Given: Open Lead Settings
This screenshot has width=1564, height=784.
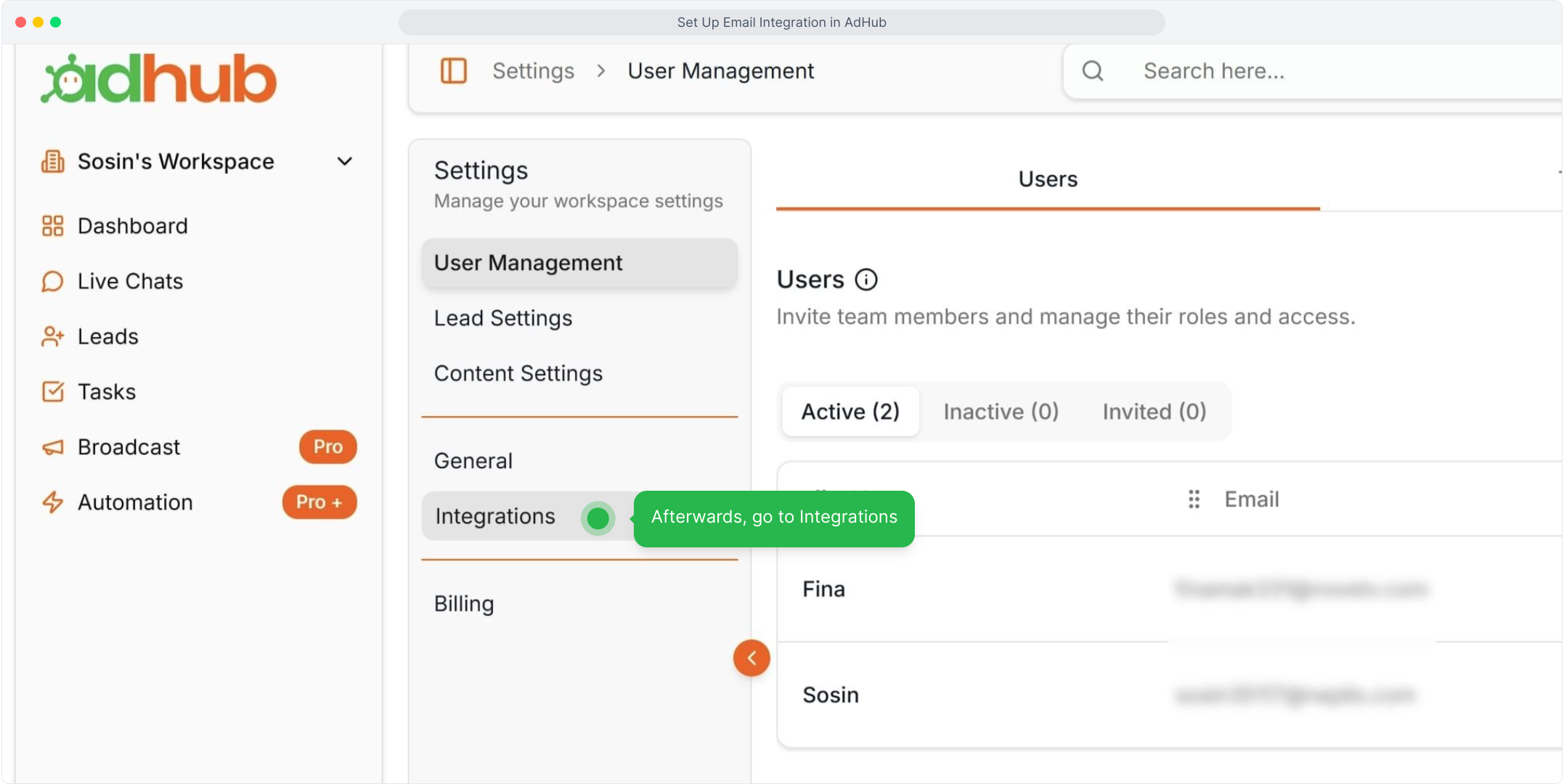Looking at the screenshot, I should tap(503, 318).
